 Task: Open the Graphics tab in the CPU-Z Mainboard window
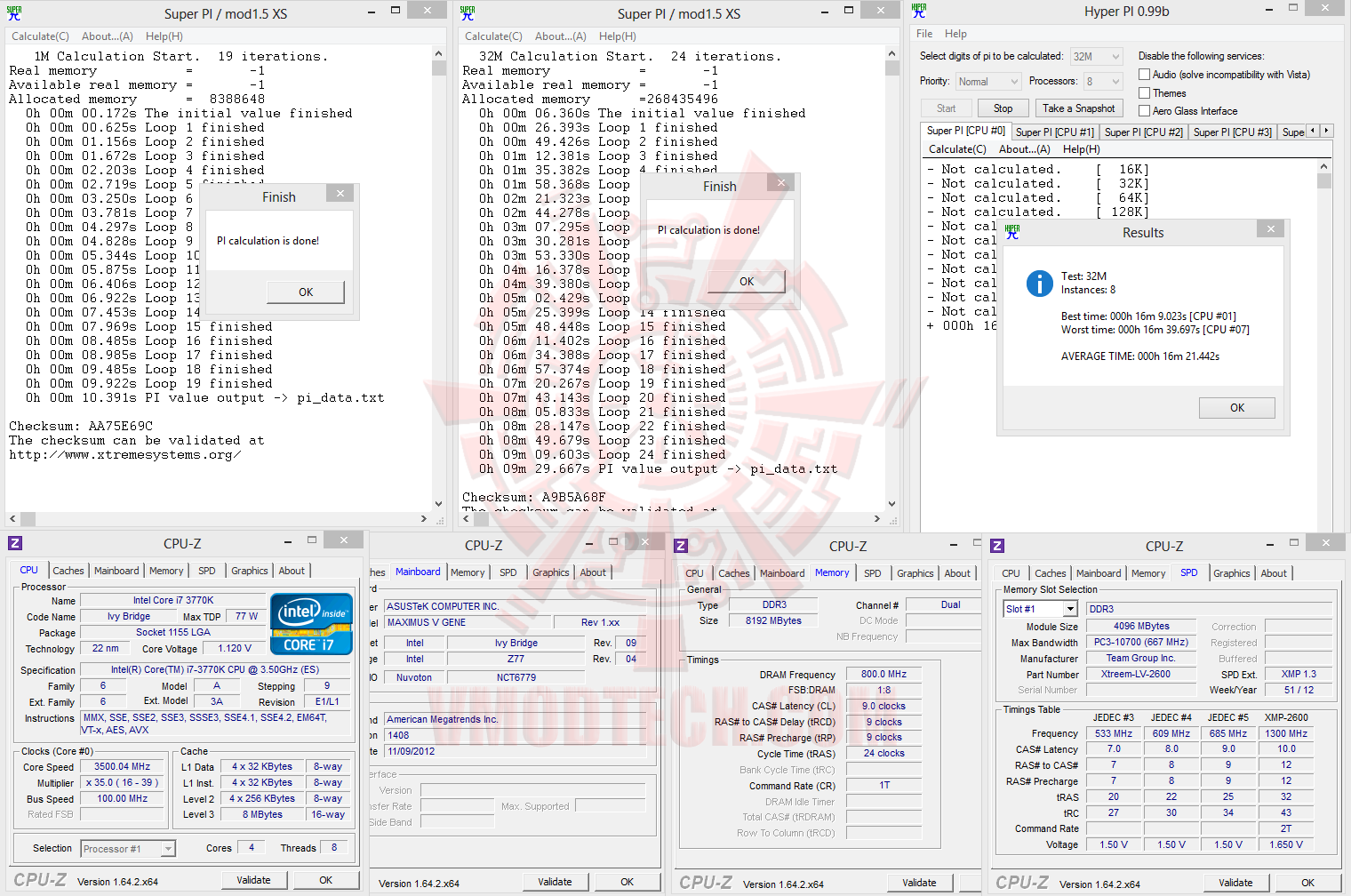551,572
